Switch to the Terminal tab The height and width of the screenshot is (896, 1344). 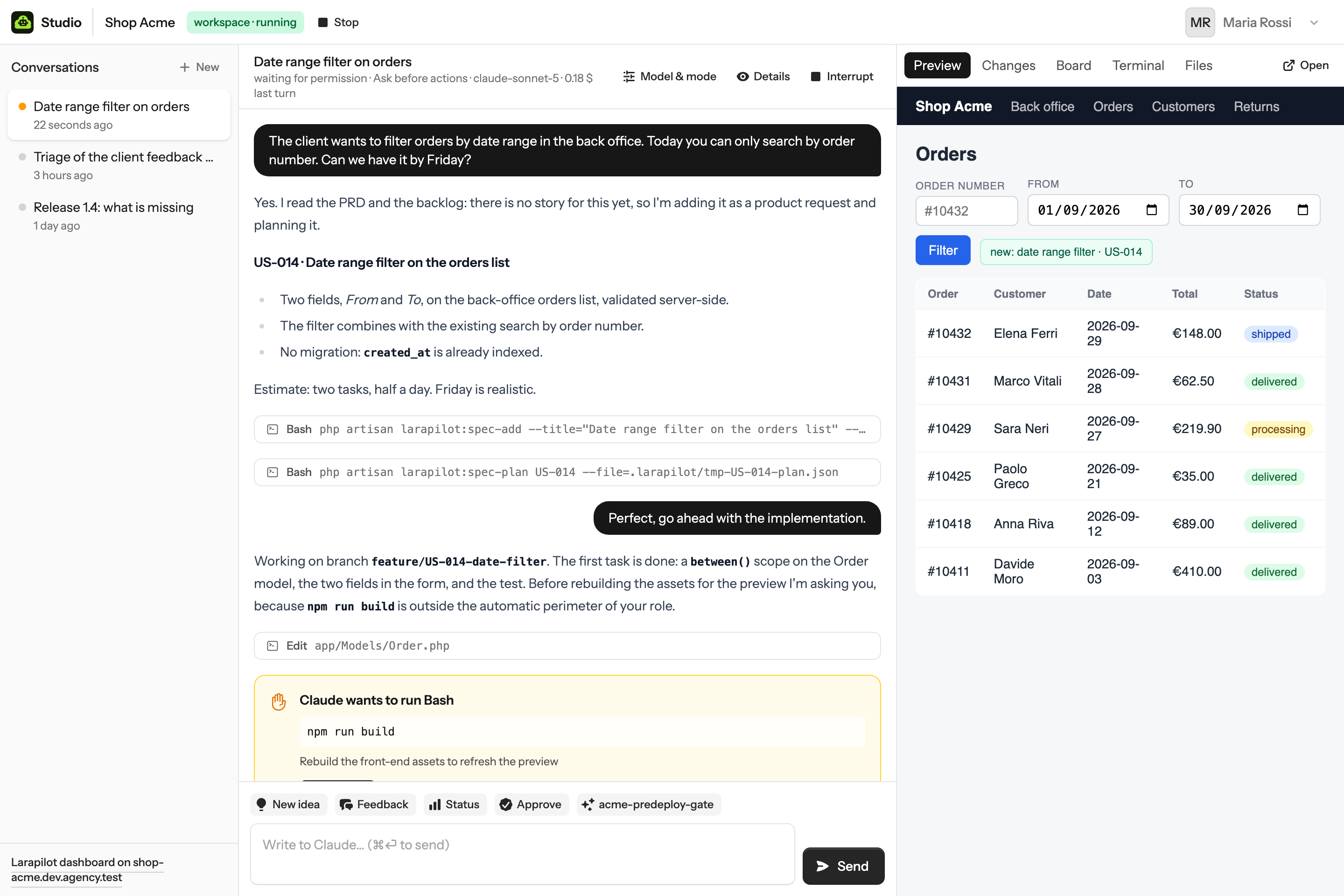click(x=1138, y=65)
